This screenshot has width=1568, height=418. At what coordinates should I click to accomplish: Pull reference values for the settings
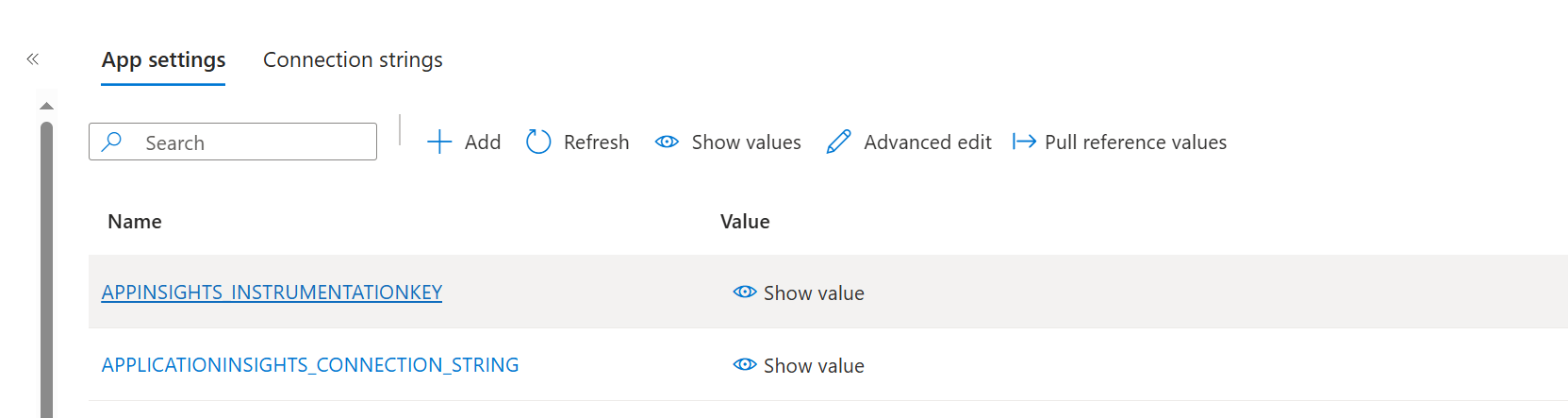pos(1135,142)
